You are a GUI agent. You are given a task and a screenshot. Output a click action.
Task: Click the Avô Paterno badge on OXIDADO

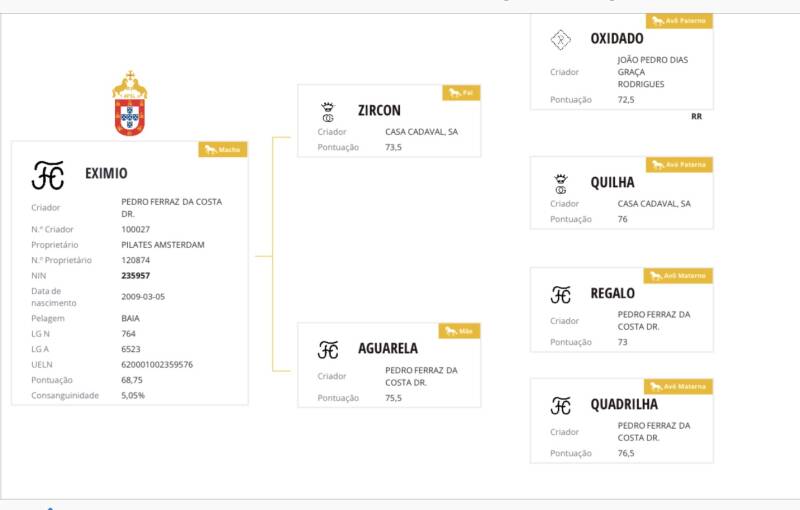coord(679,20)
